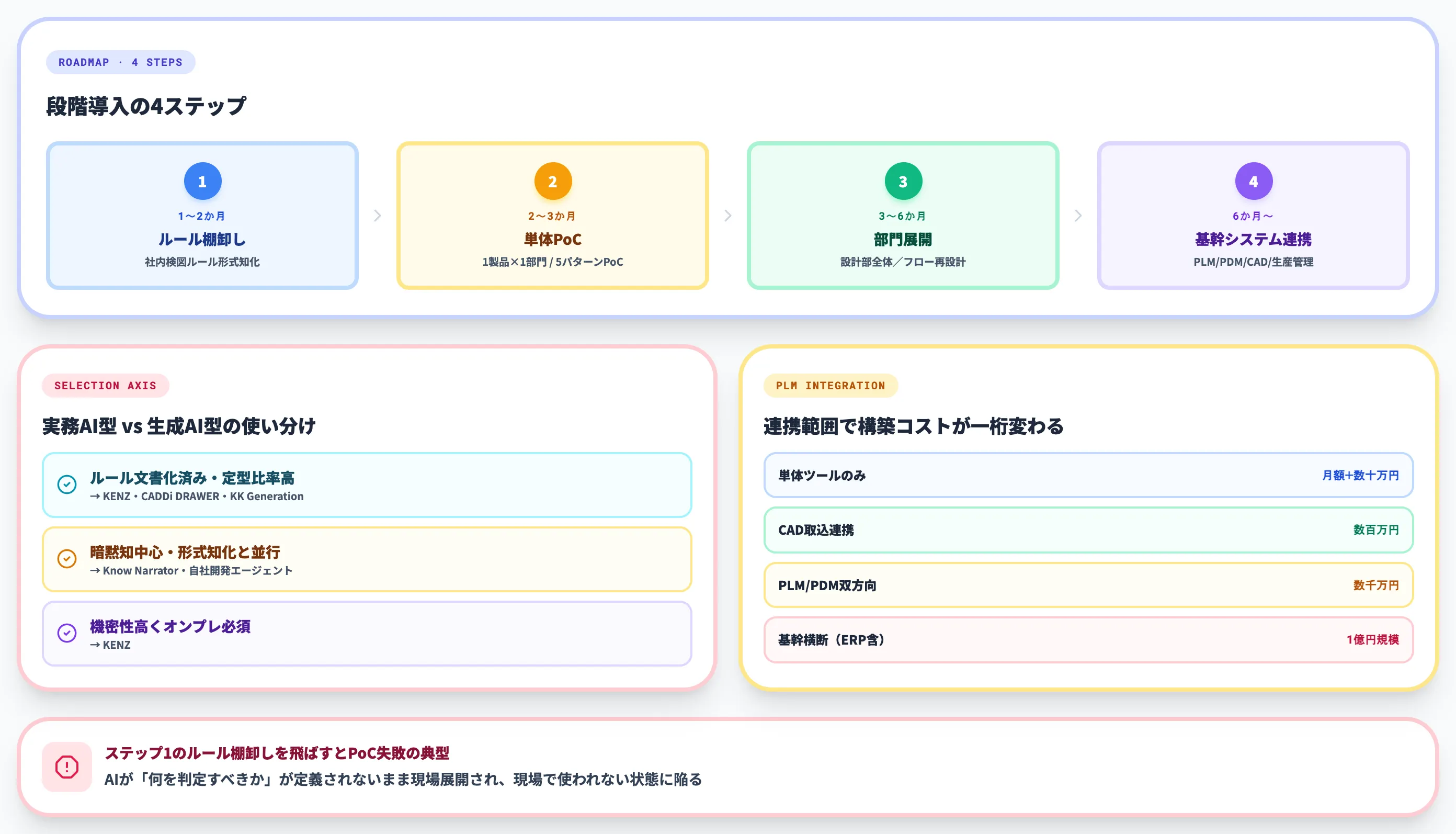Click the chevron between 単体PoC and 部門展開
1456x834 pixels.
(x=727, y=216)
